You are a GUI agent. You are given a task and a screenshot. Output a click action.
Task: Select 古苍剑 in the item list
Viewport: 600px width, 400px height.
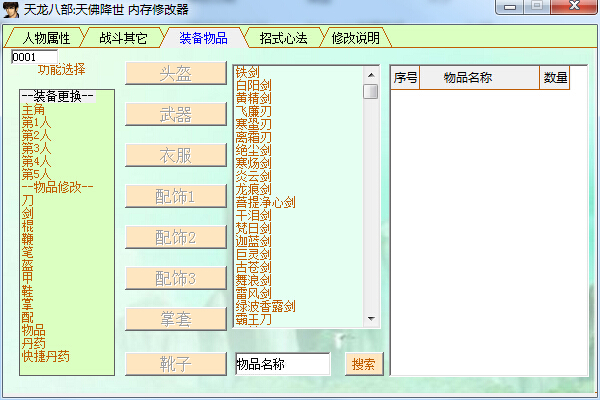(x=254, y=268)
